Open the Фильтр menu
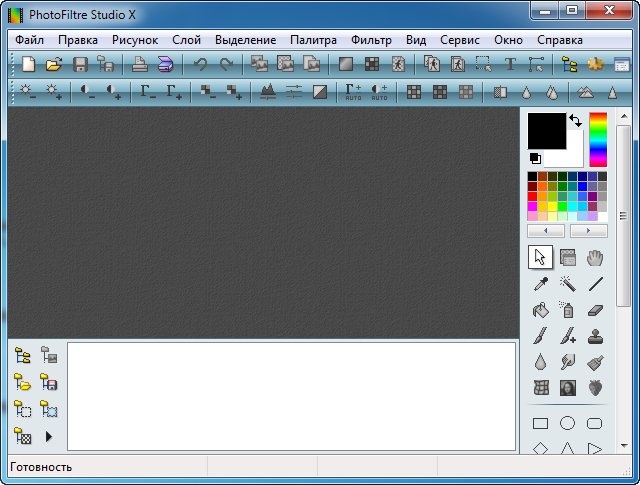 [371, 40]
